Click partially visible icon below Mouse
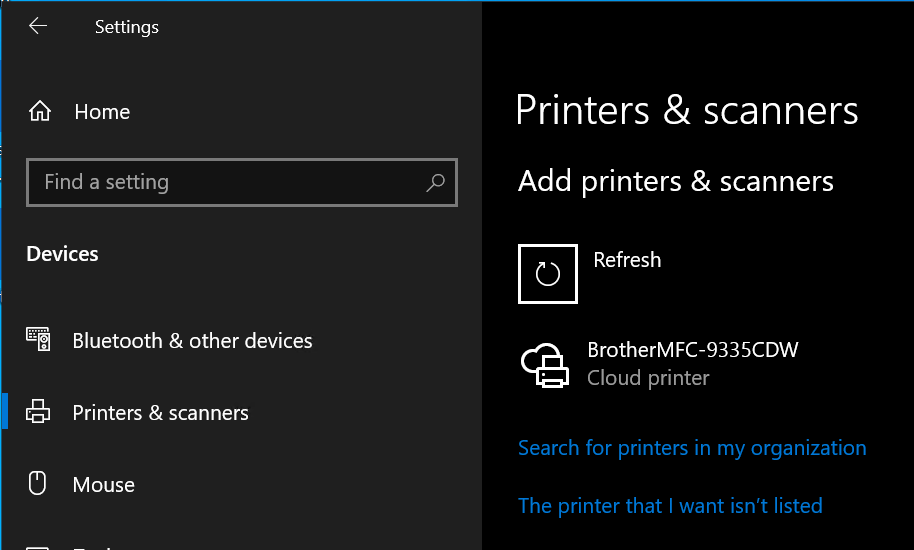Viewport: 914px width, 550px height. pyautogui.click(x=38, y=546)
